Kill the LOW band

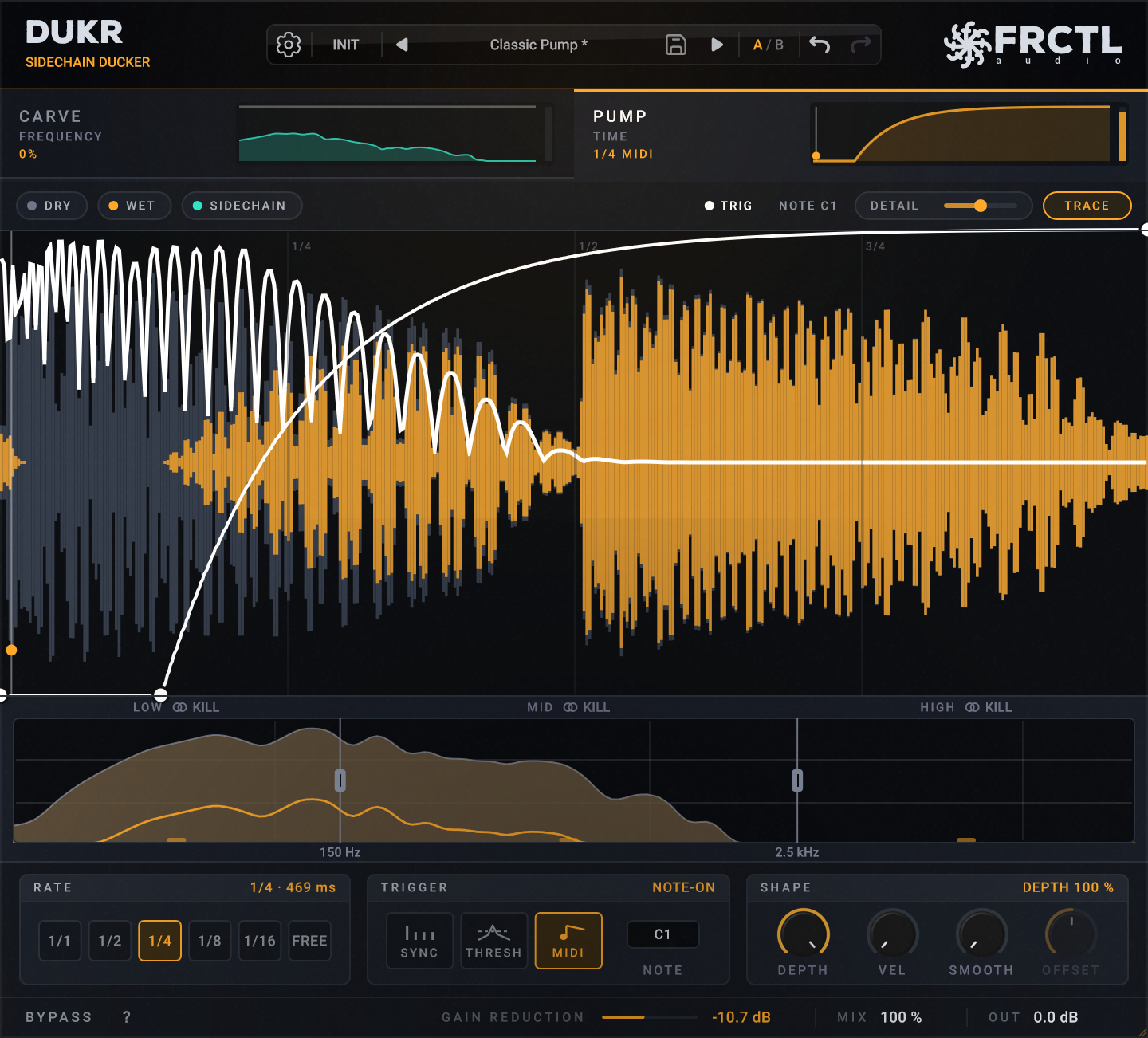click(x=206, y=707)
